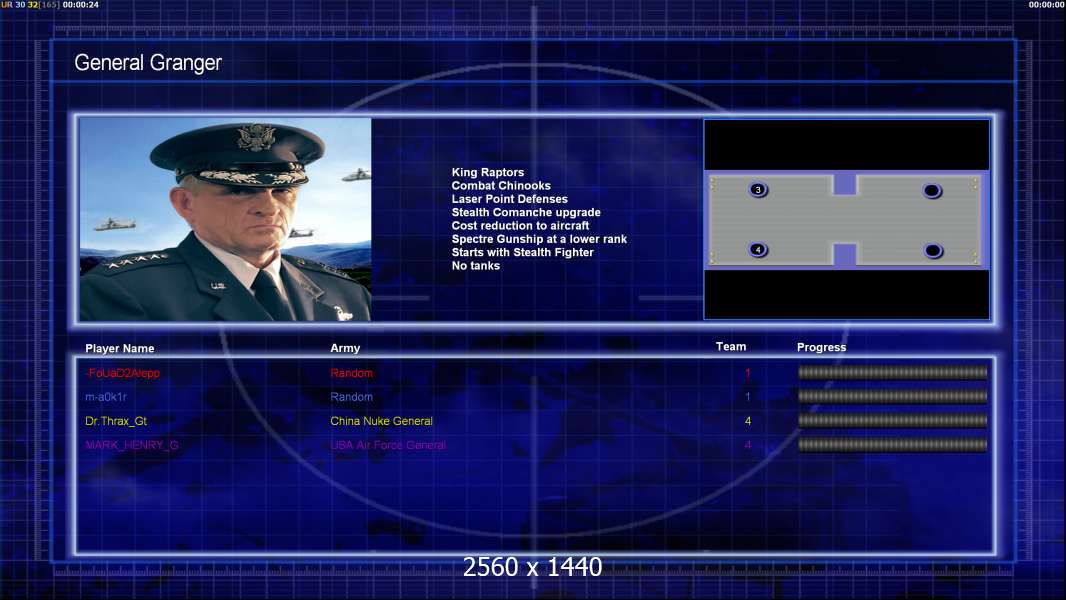
Task: Click the Combat Chinooks feature line
Action: (x=501, y=186)
